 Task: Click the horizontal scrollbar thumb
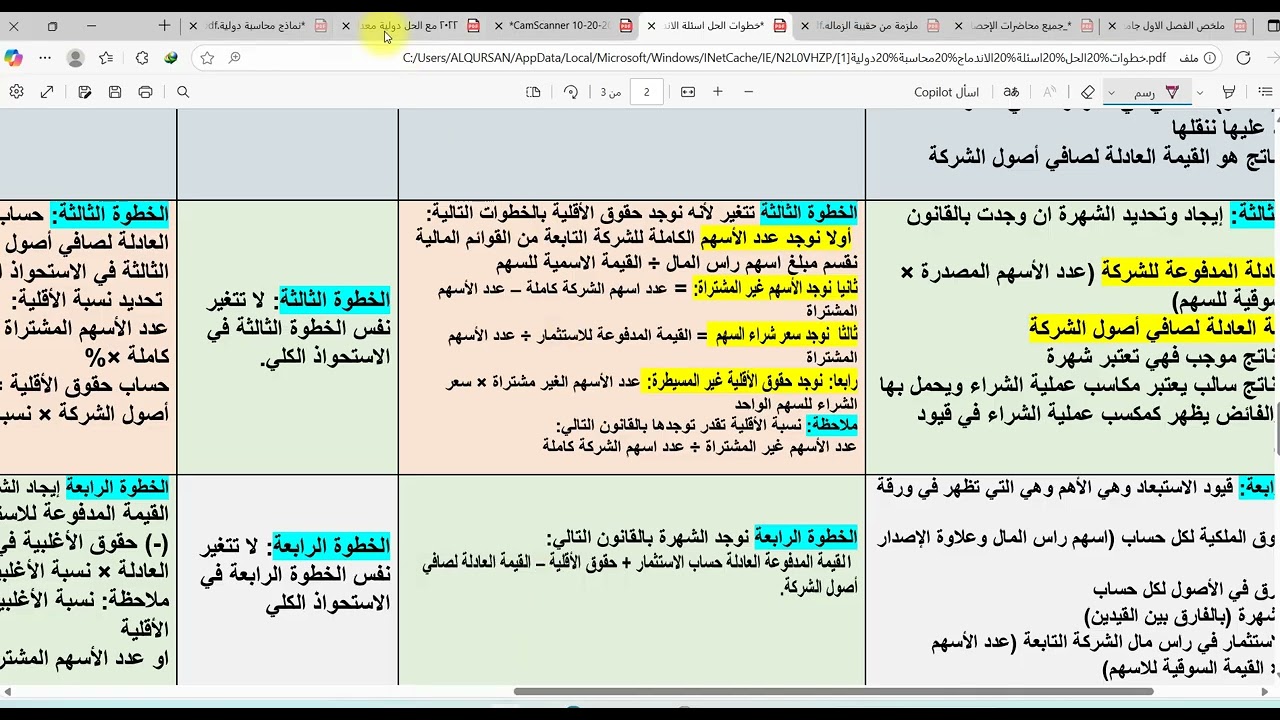tap(833, 691)
